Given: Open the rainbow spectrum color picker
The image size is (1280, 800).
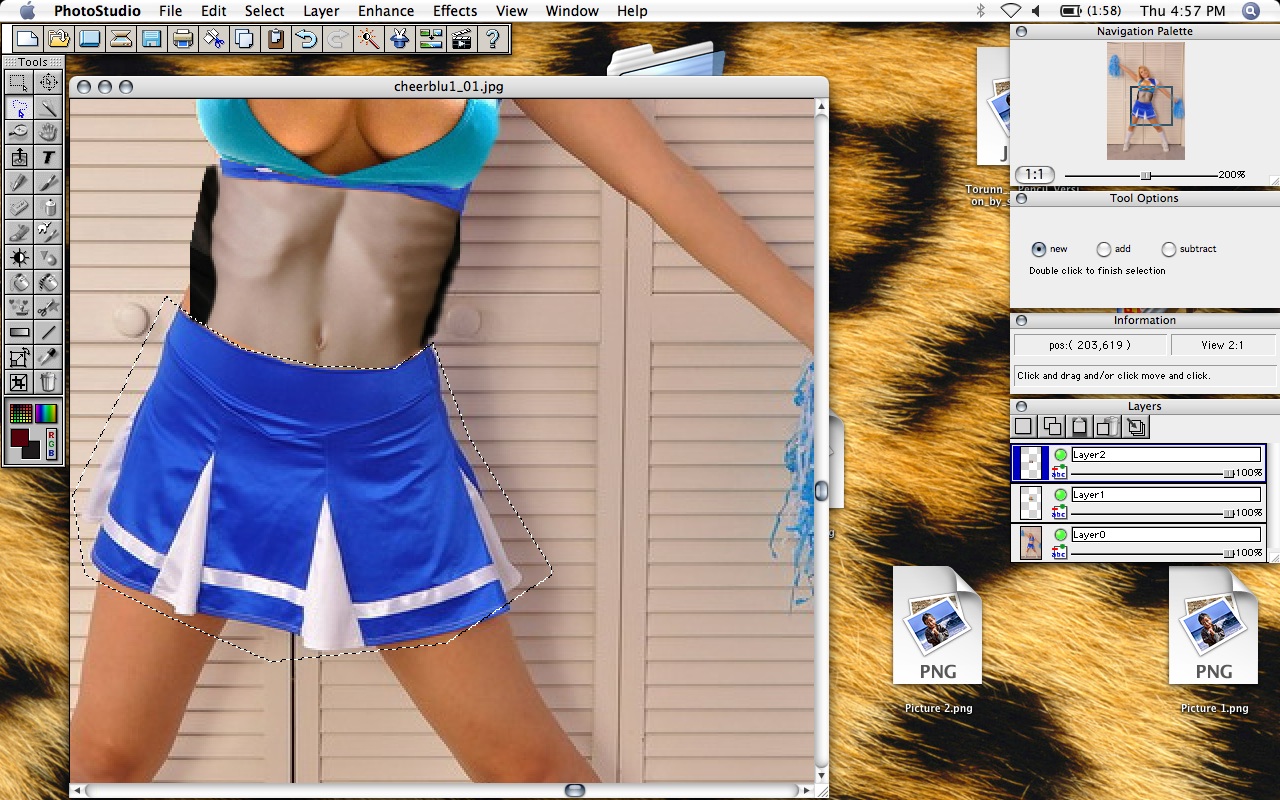Looking at the screenshot, I should click(47, 413).
